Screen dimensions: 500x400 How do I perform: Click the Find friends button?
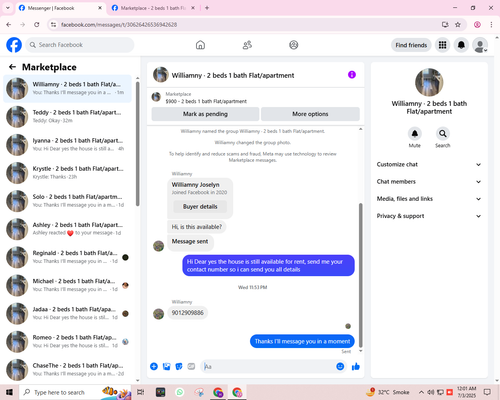click(x=411, y=45)
